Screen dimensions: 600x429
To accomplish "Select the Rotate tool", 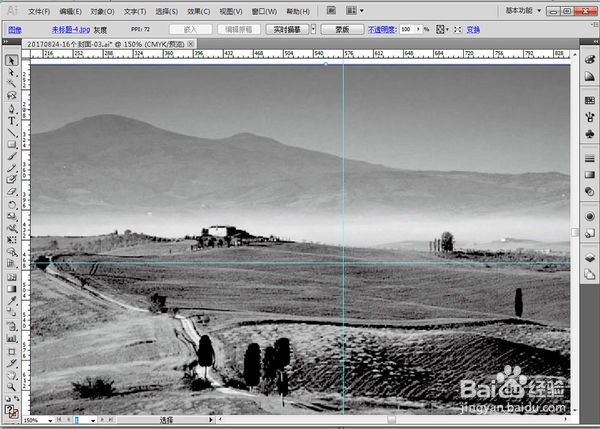I will click(11, 205).
